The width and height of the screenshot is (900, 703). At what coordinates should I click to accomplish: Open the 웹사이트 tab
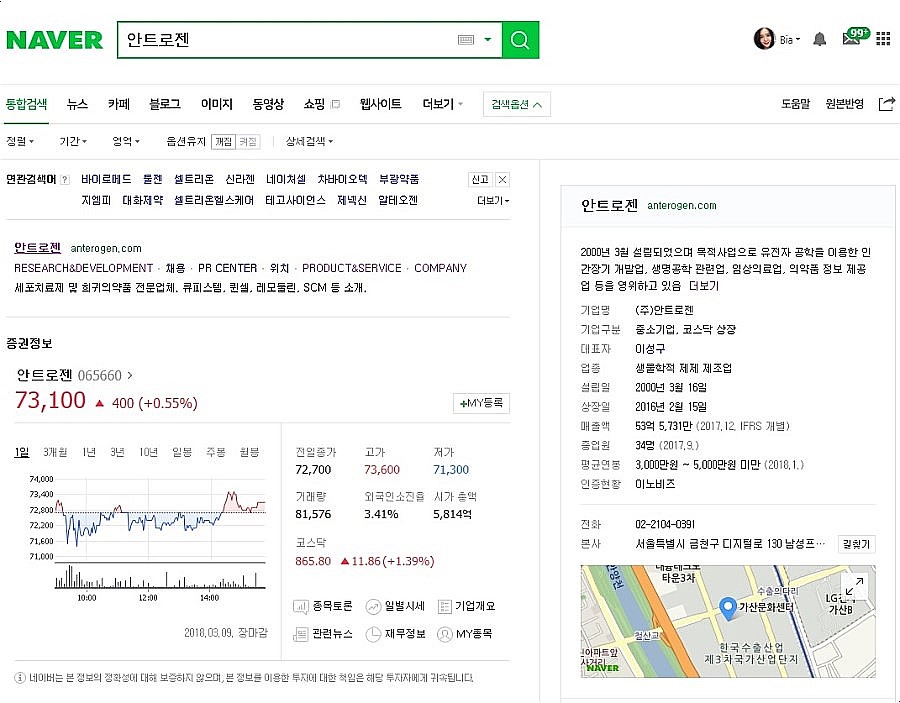(380, 104)
